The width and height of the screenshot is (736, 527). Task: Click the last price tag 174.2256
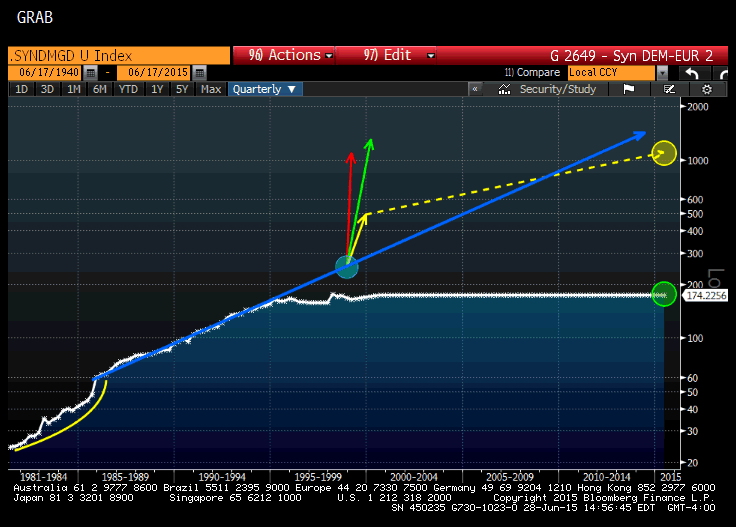(706, 296)
